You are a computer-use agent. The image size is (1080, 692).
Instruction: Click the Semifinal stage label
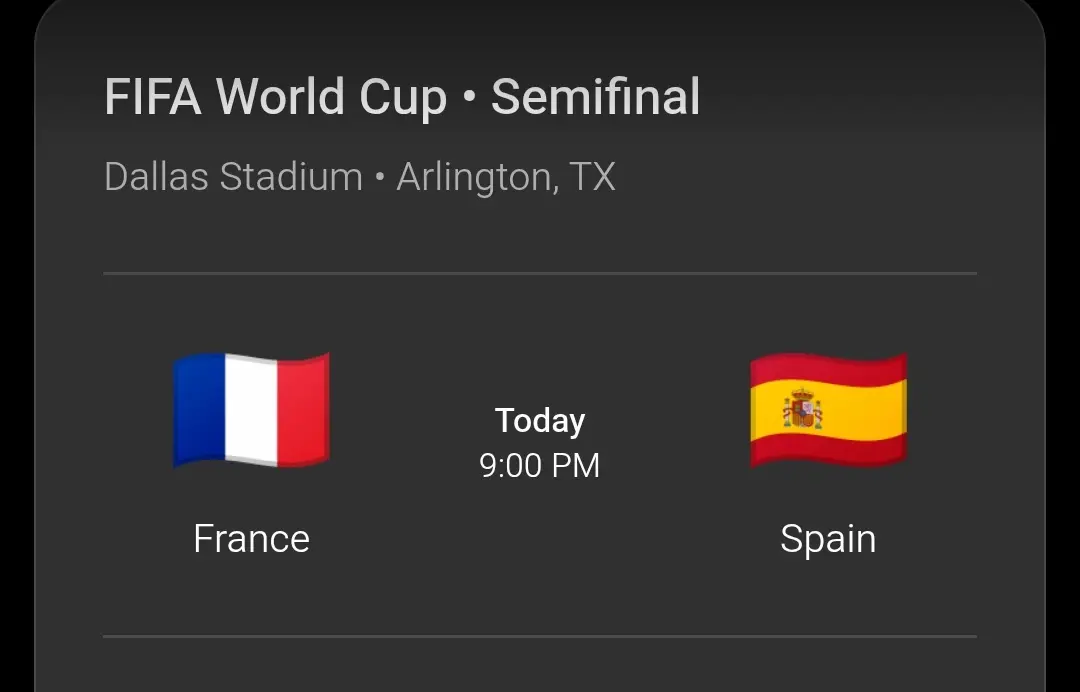pos(596,96)
